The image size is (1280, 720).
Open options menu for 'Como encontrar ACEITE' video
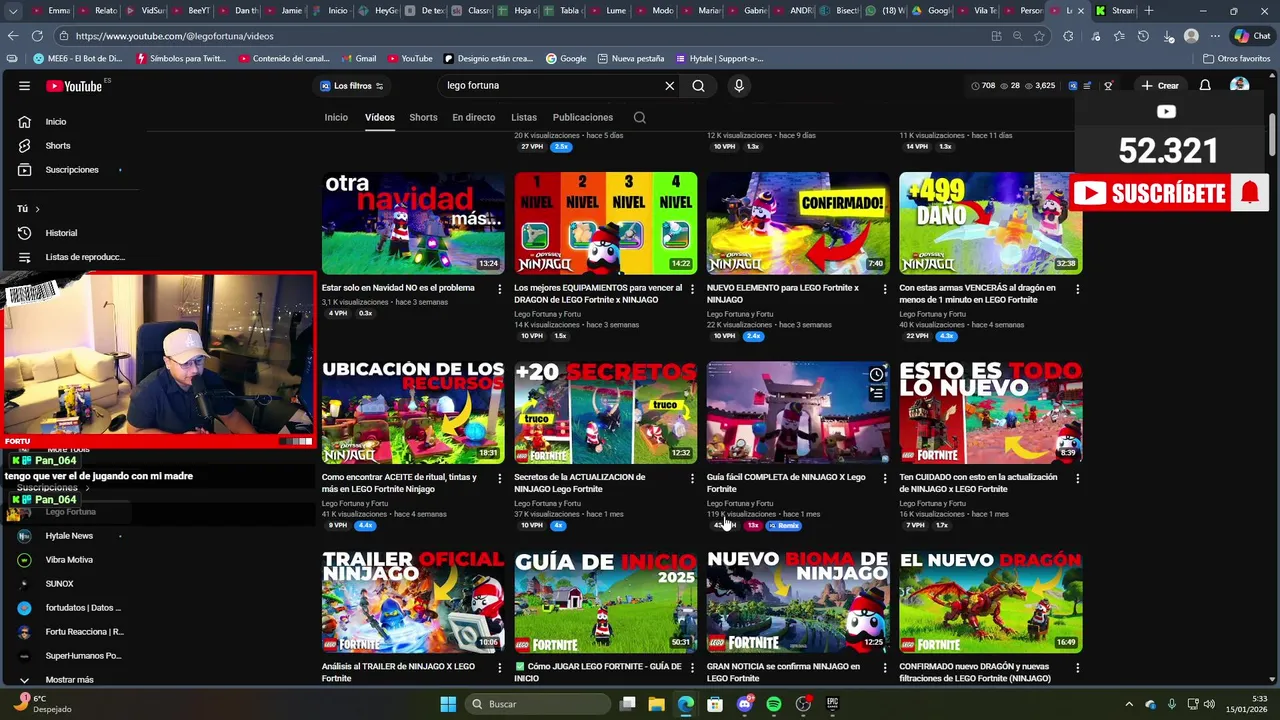[x=500, y=478]
